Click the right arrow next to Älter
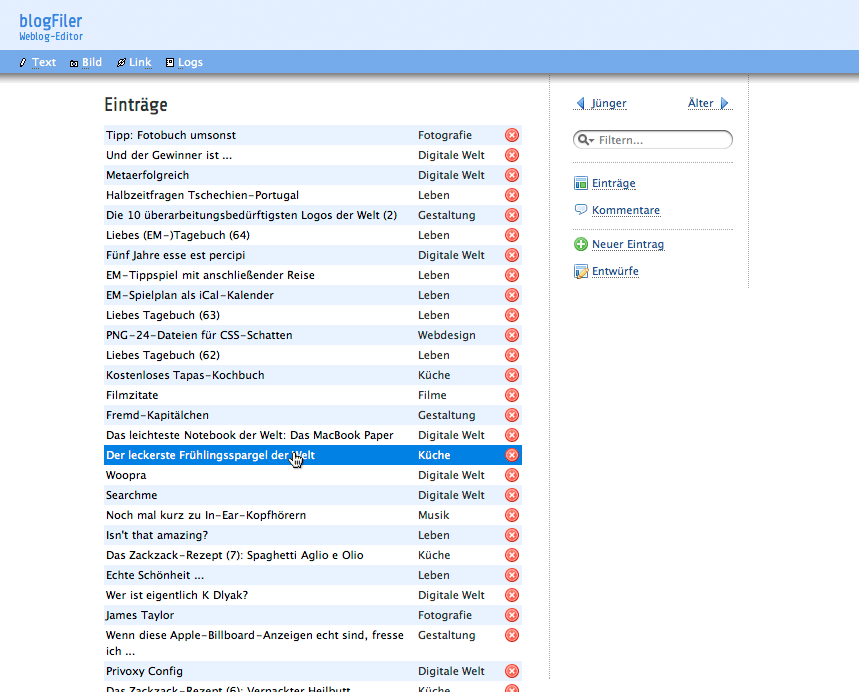 tap(725, 103)
